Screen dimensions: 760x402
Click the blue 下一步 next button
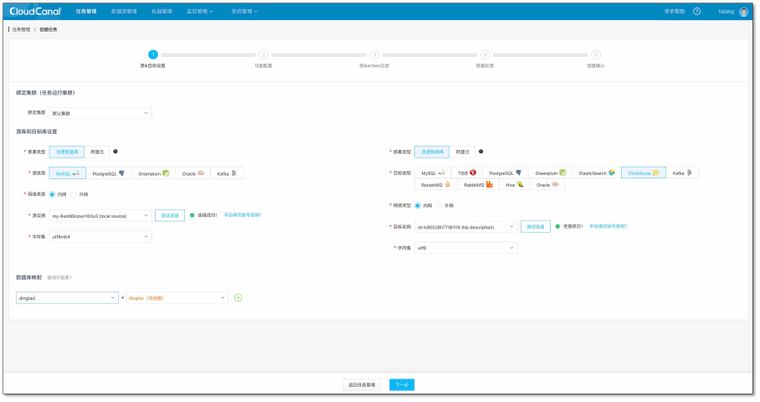click(x=402, y=385)
